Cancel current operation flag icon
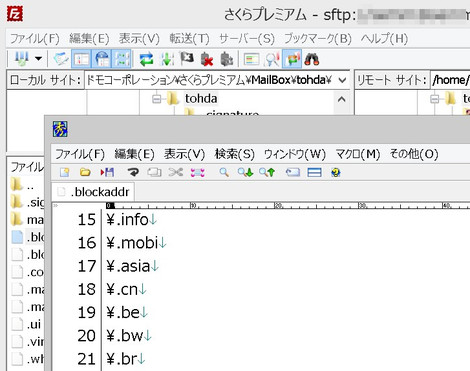Image resolution: width=470 pixels, height=371 pixels. [187, 59]
